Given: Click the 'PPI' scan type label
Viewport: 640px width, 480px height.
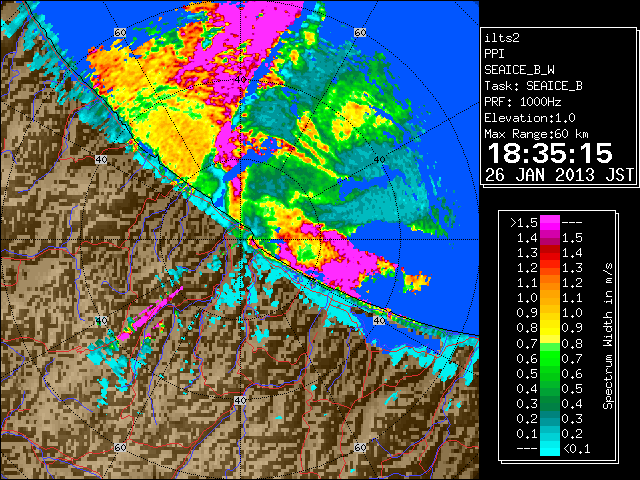Looking at the screenshot, I should pos(494,54).
